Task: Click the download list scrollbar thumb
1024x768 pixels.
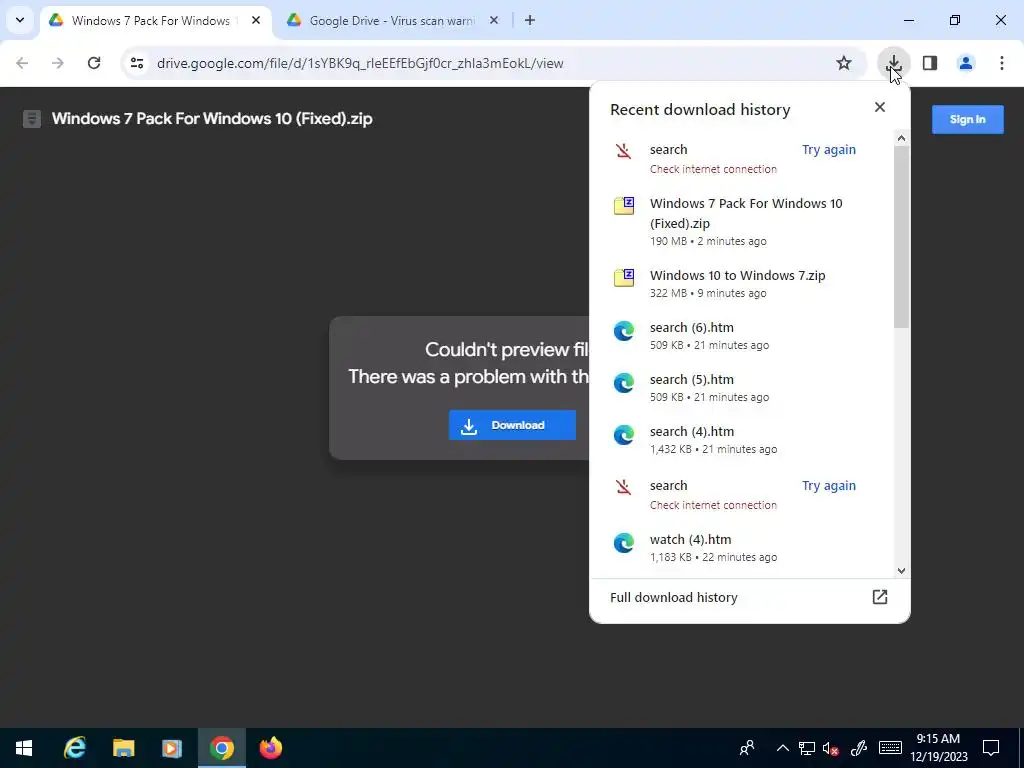Action: (x=901, y=236)
